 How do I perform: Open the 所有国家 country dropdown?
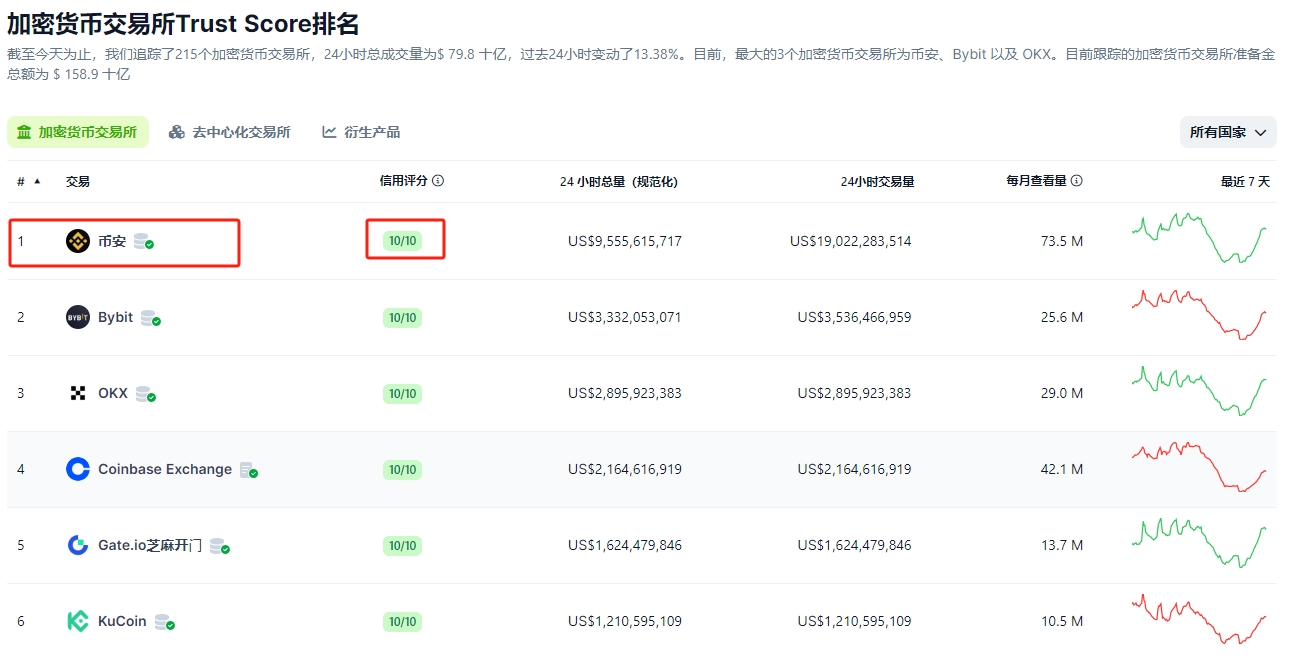[1228, 132]
